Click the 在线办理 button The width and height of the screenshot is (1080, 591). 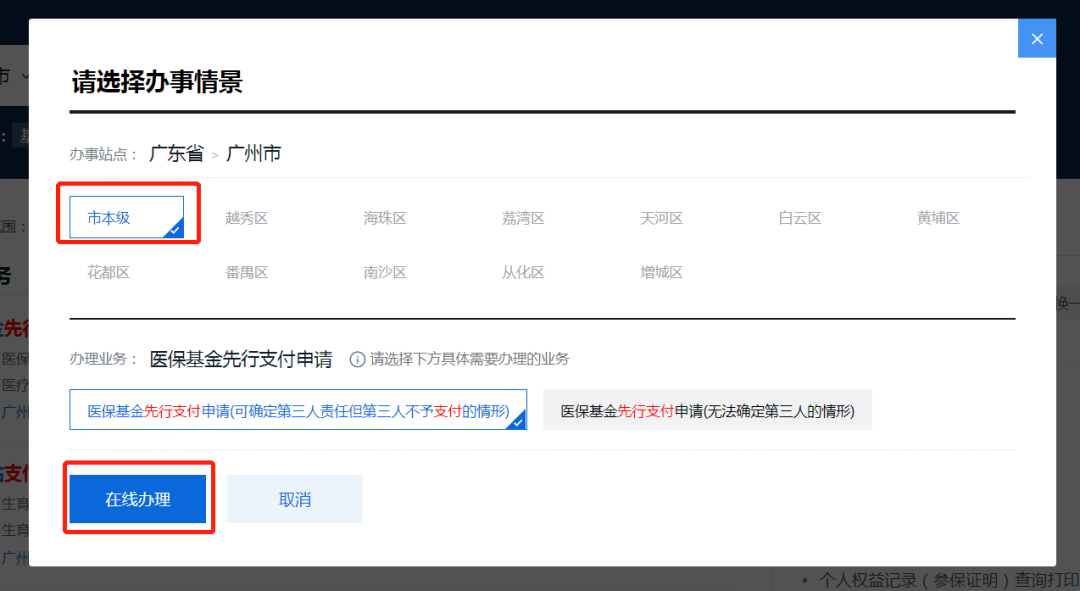[x=138, y=499]
